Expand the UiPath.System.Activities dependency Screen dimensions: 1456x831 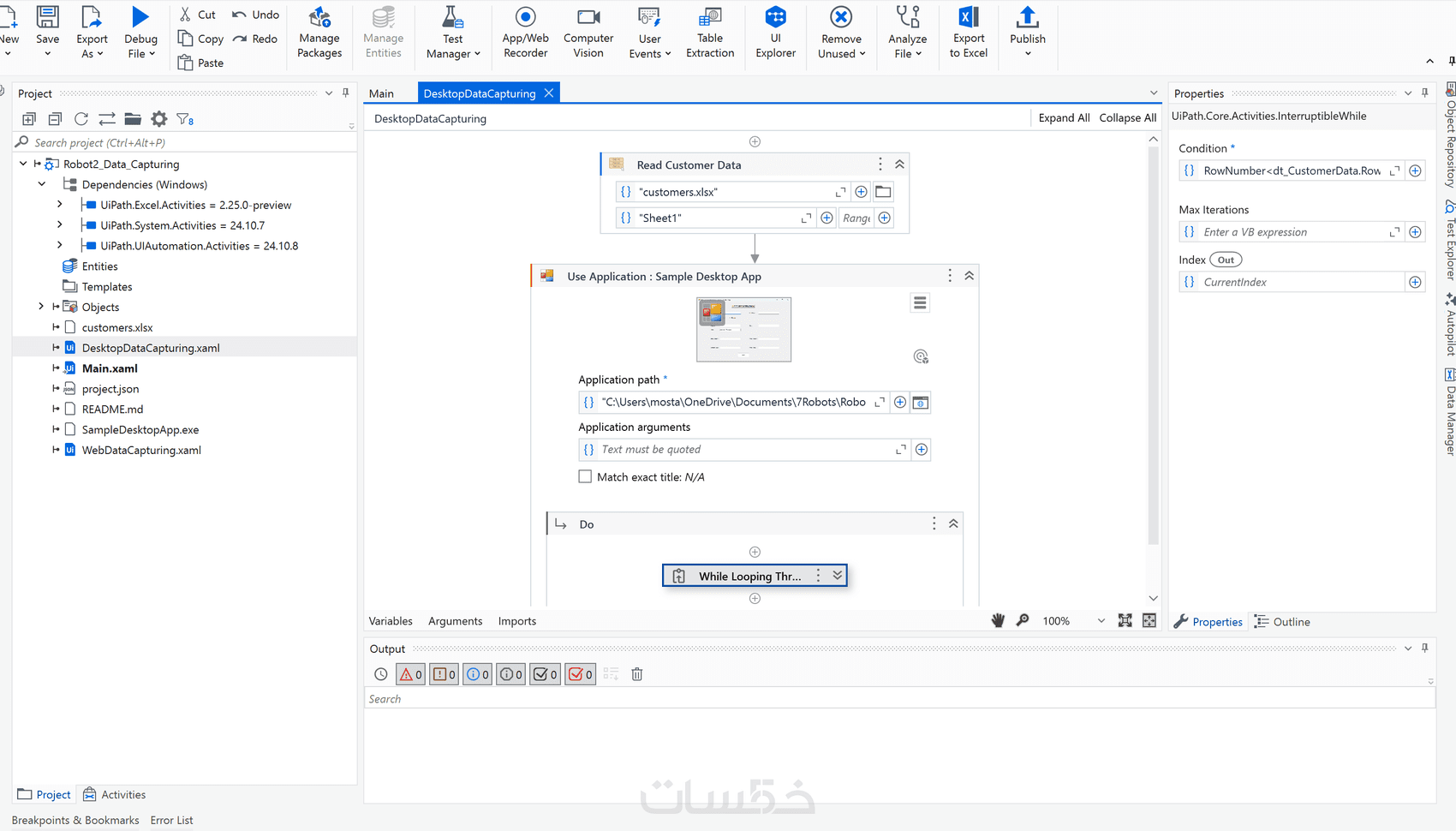(x=59, y=225)
